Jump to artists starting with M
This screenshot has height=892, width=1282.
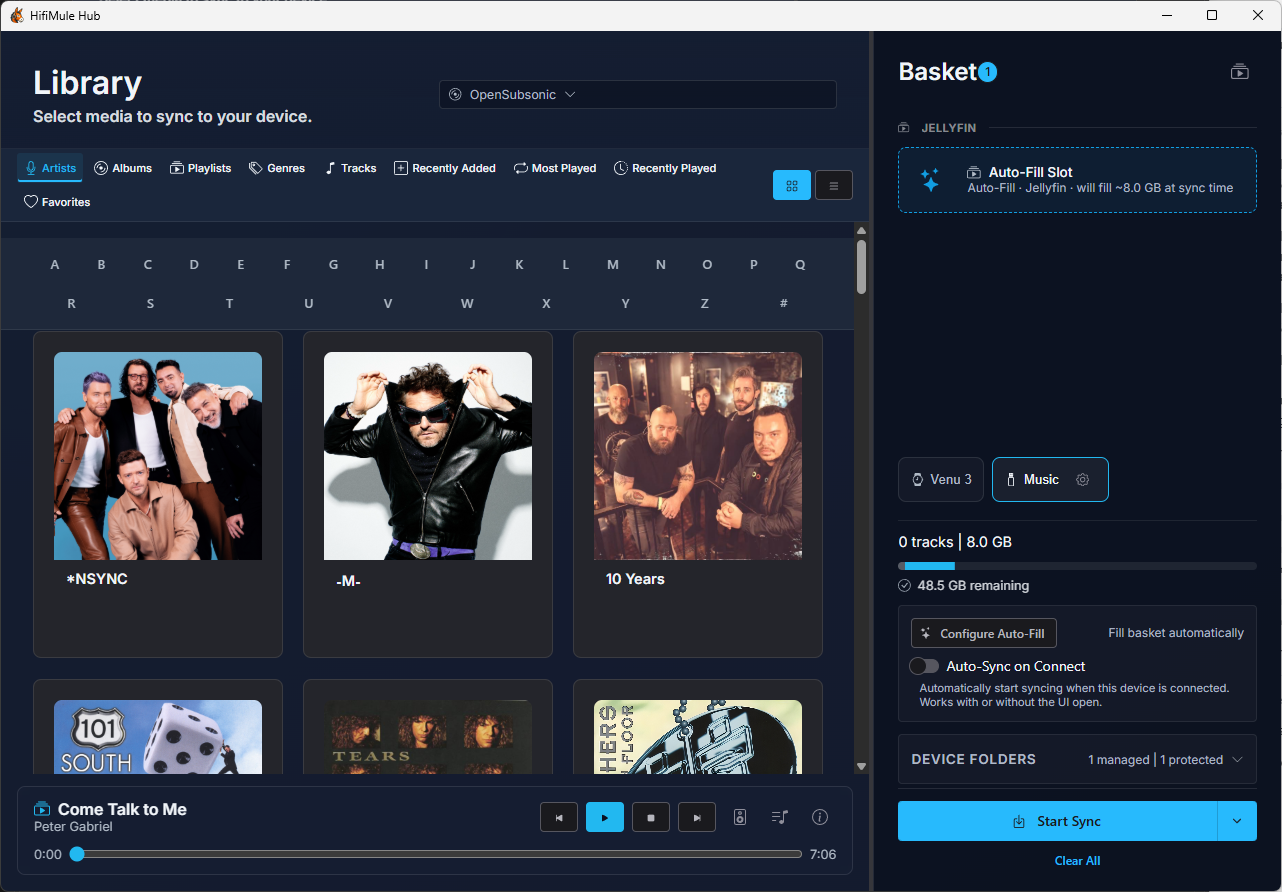[613, 265]
